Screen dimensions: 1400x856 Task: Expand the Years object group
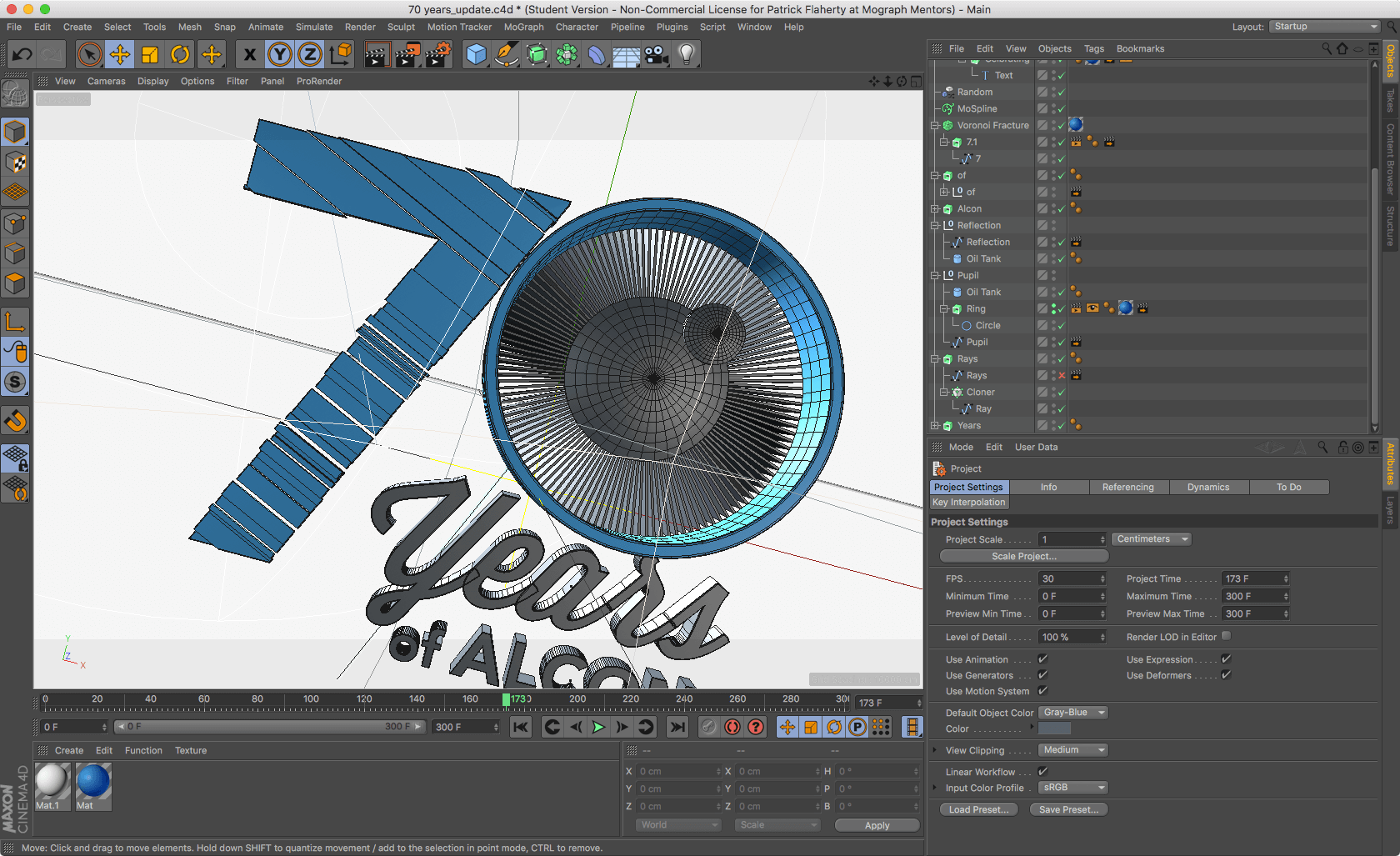pyautogui.click(x=935, y=426)
